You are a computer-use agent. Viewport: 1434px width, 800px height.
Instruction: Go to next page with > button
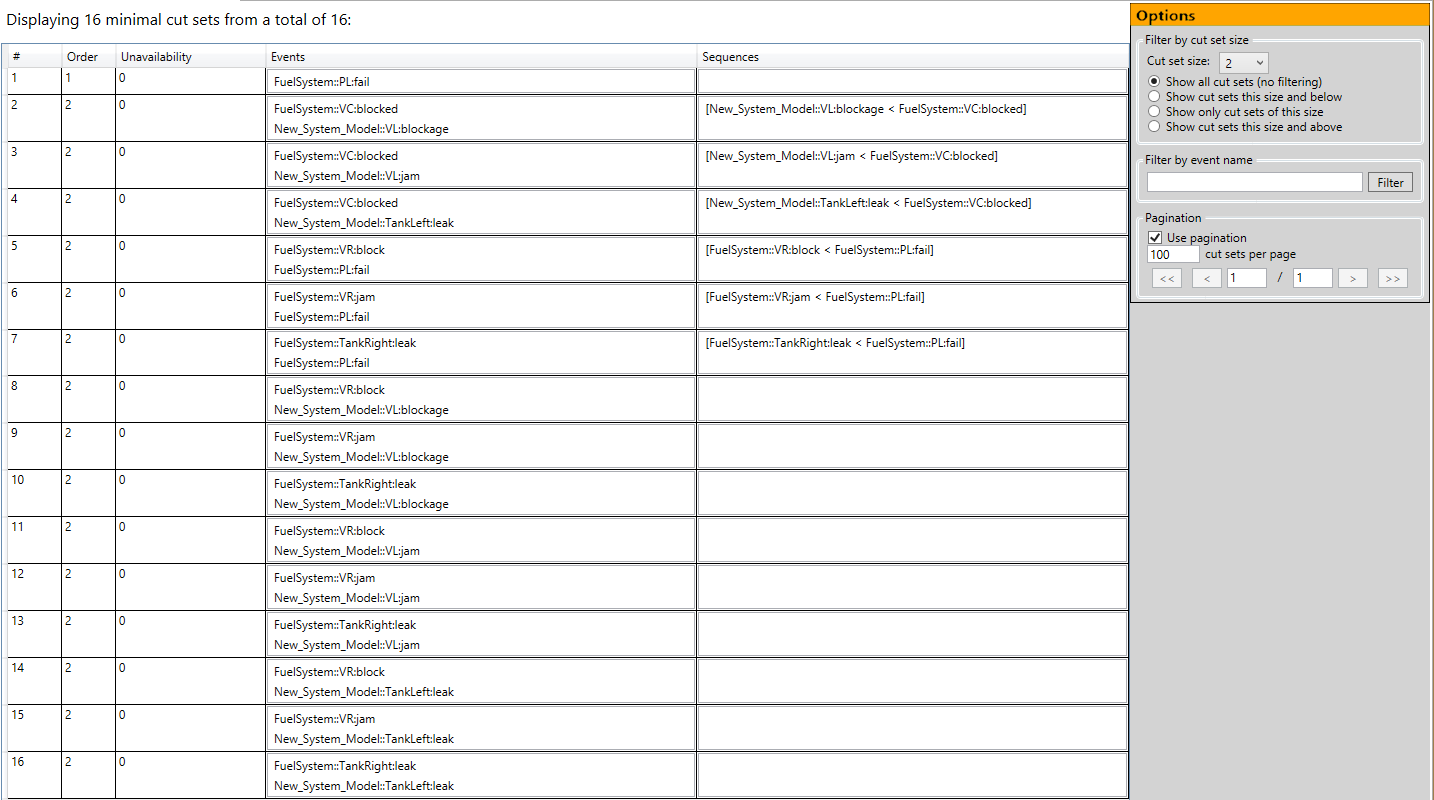[x=1353, y=278]
